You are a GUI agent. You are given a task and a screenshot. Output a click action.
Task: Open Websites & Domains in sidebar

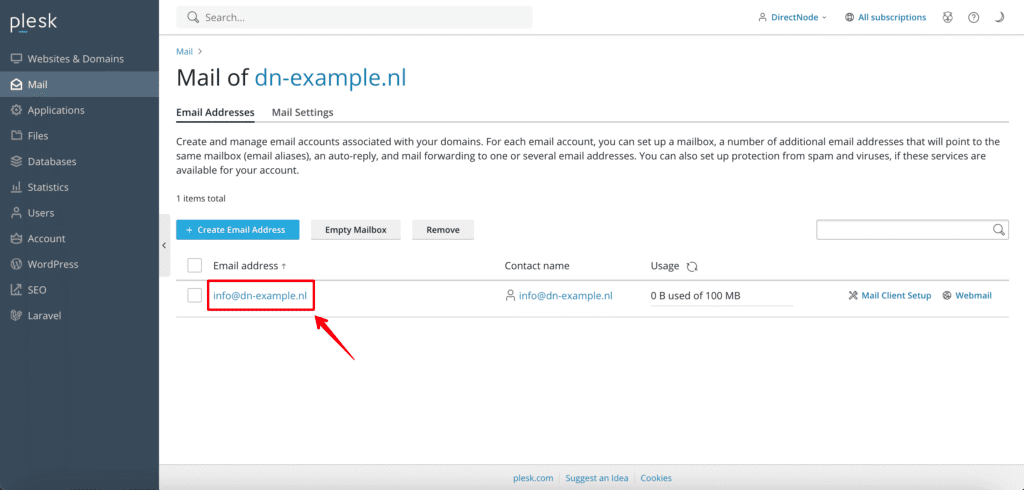click(x=75, y=59)
